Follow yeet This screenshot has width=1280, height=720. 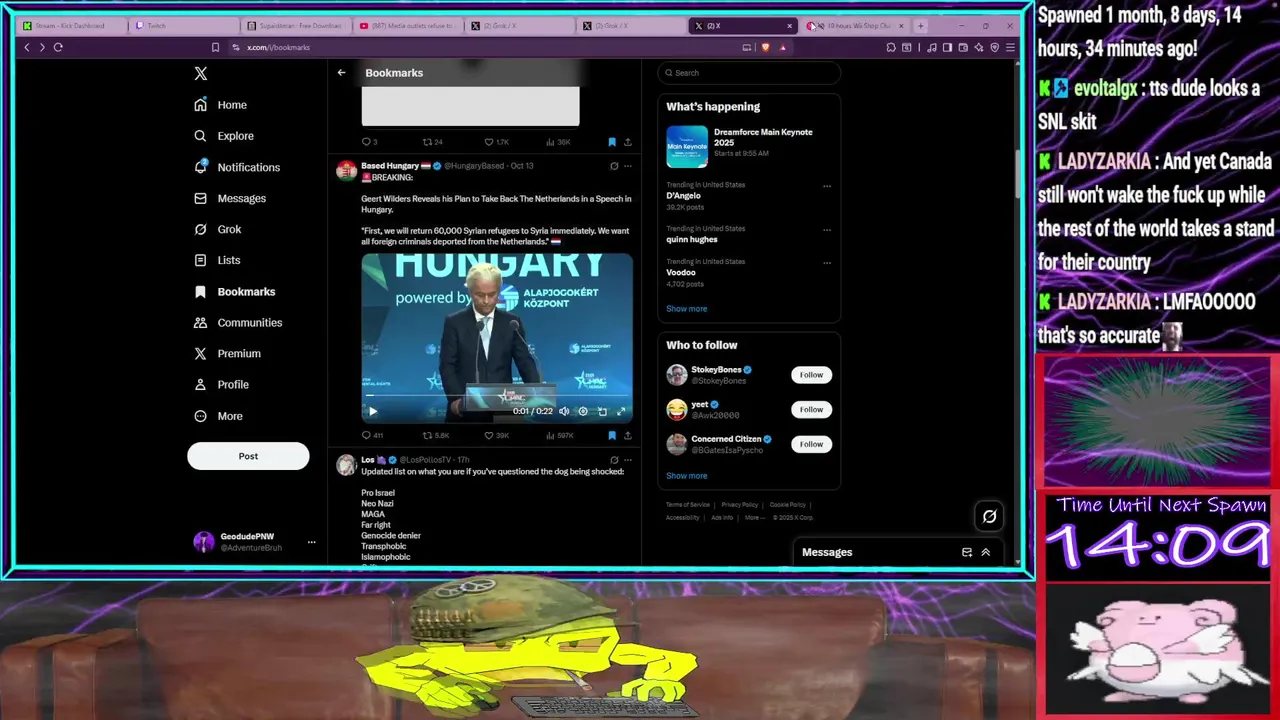(x=811, y=409)
